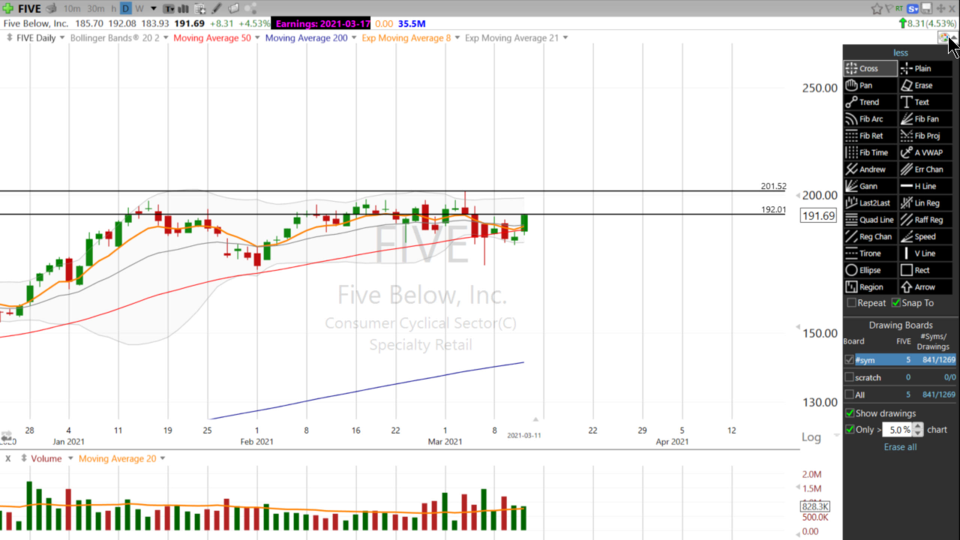The width and height of the screenshot is (960, 540).
Task: Select the Last2Last tool
Action: click(870, 203)
